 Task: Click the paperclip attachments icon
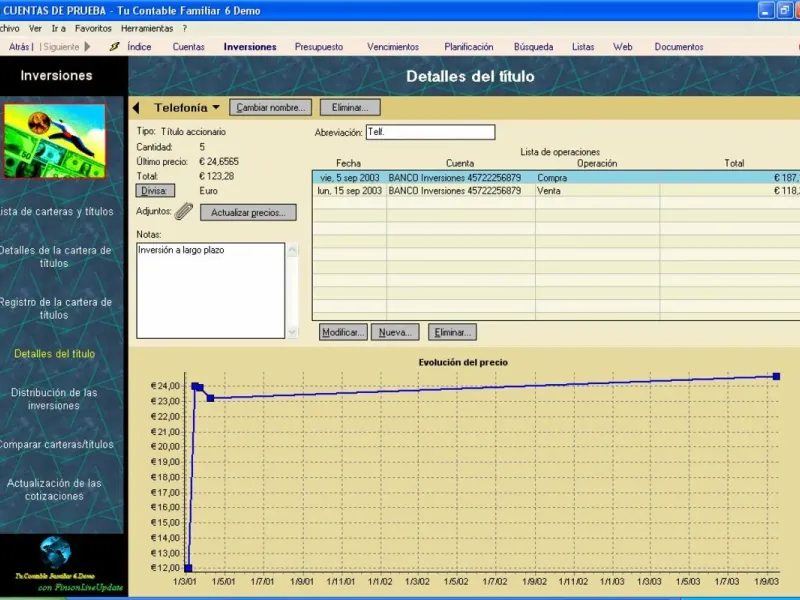click(x=184, y=211)
